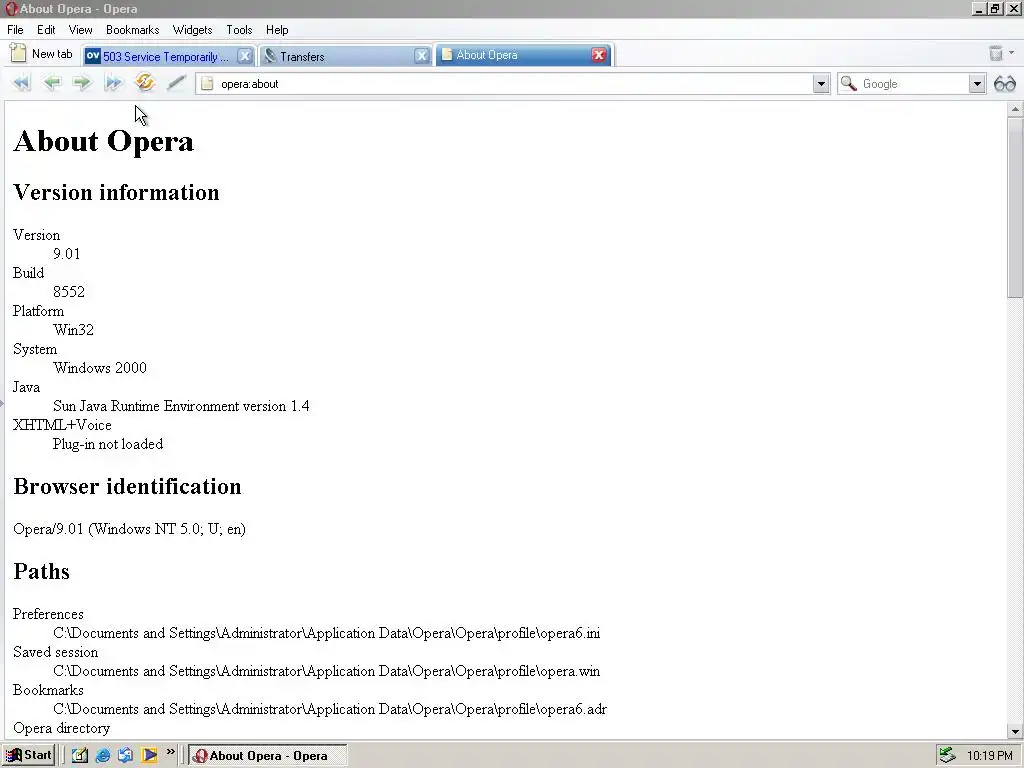Go forward with the green Forward arrow

[x=82, y=83]
